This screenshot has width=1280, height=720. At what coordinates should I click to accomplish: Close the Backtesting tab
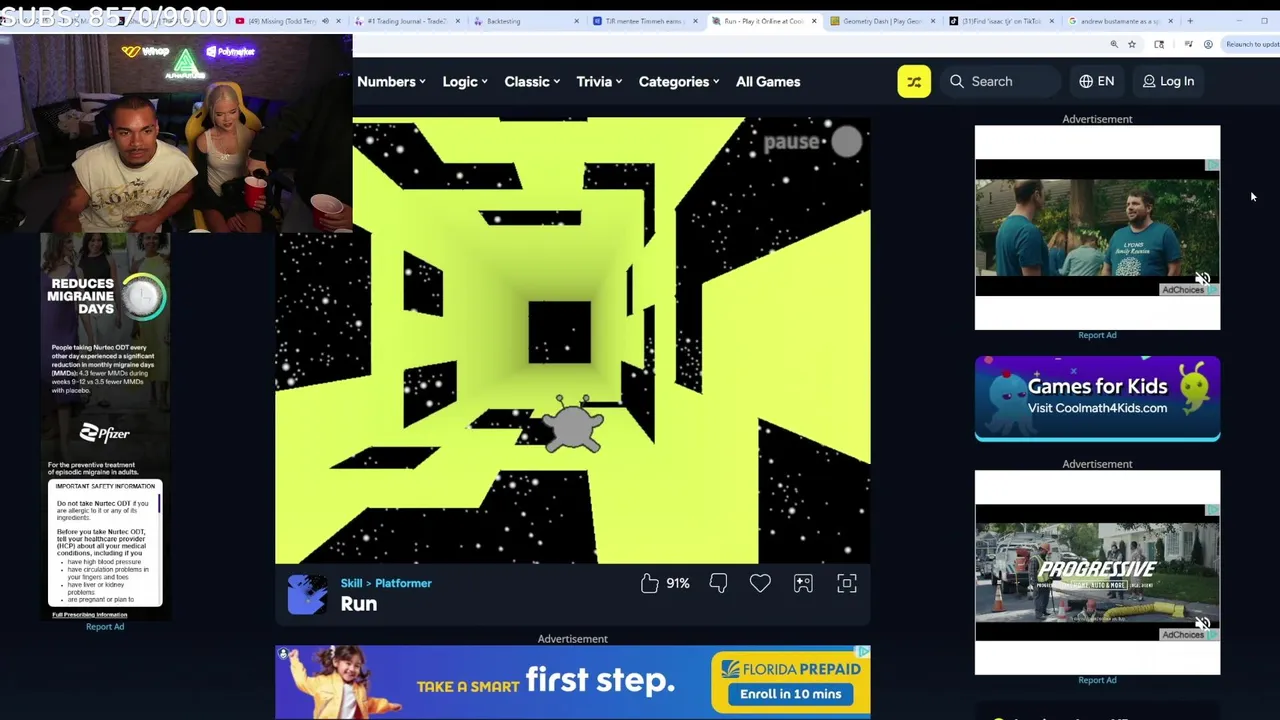tap(576, 21)
